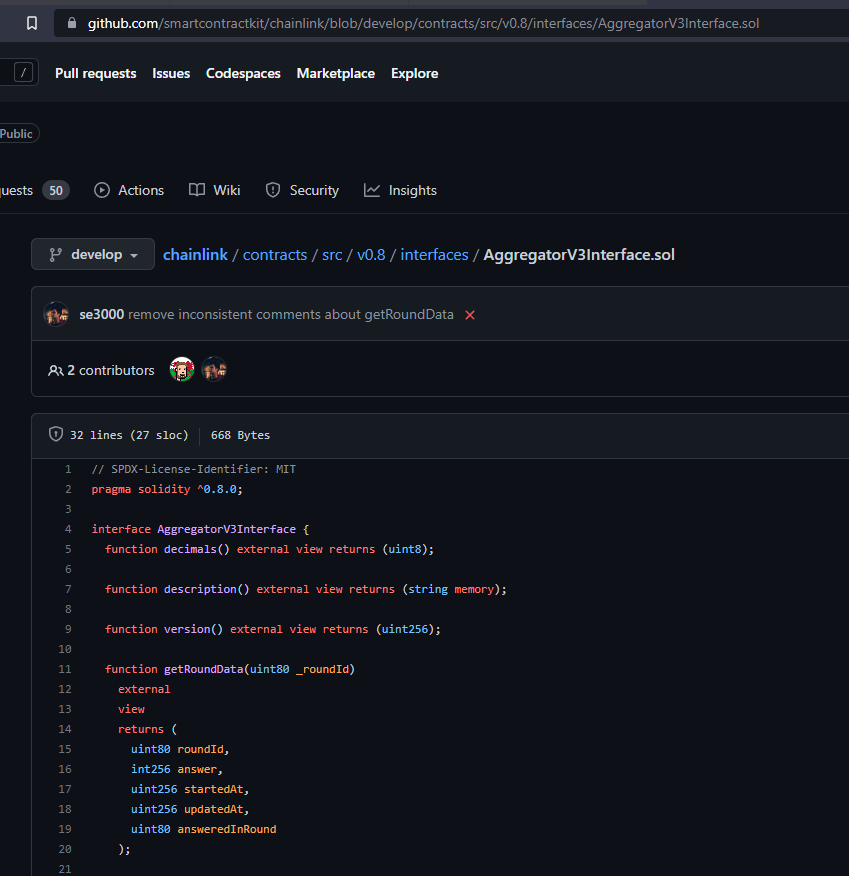Go to chainlink root in breadcrumb
The height and width of the screenshot is (876, 849).
195,255
